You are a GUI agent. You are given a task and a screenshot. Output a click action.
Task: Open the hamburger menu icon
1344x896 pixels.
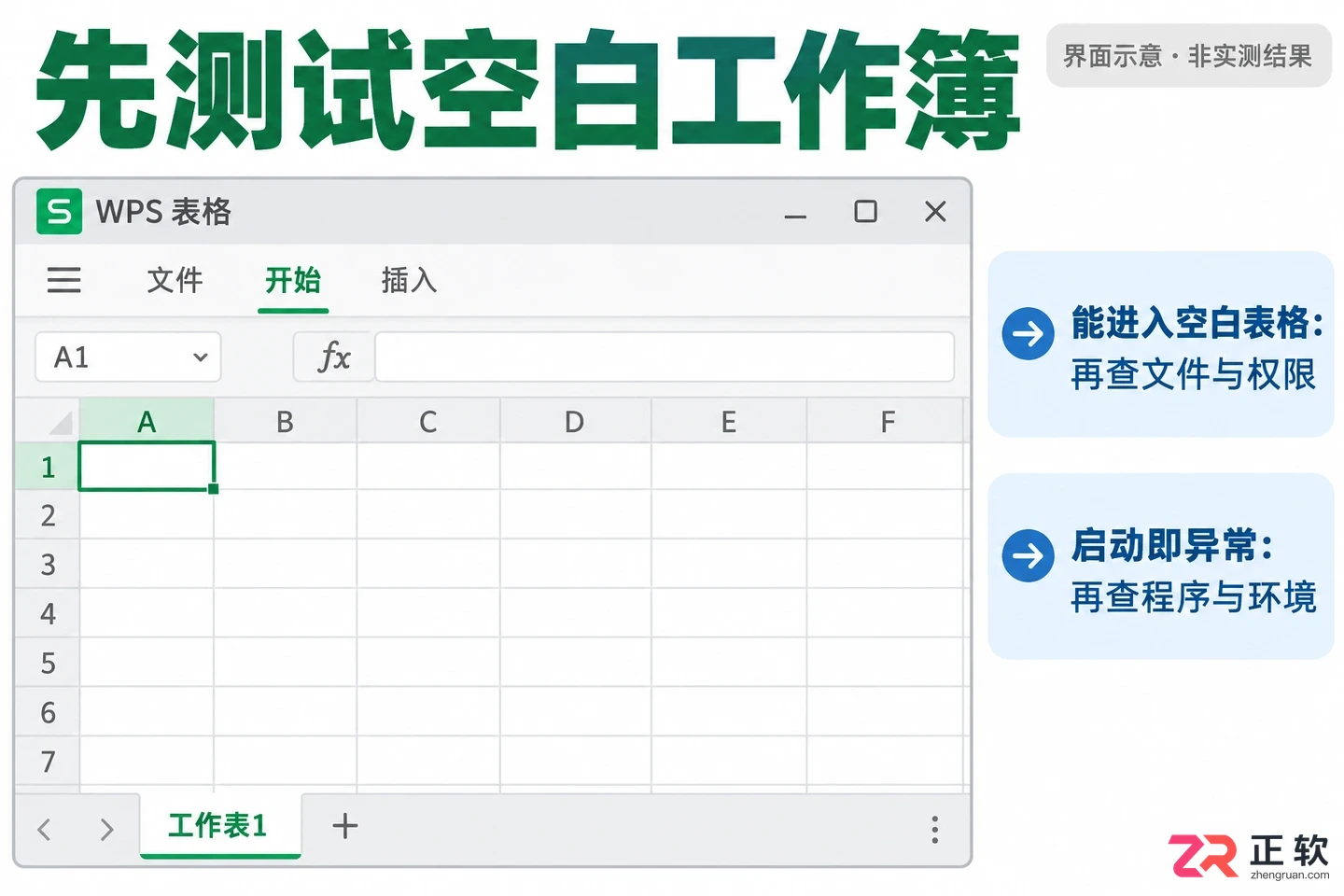click(64, 280)
